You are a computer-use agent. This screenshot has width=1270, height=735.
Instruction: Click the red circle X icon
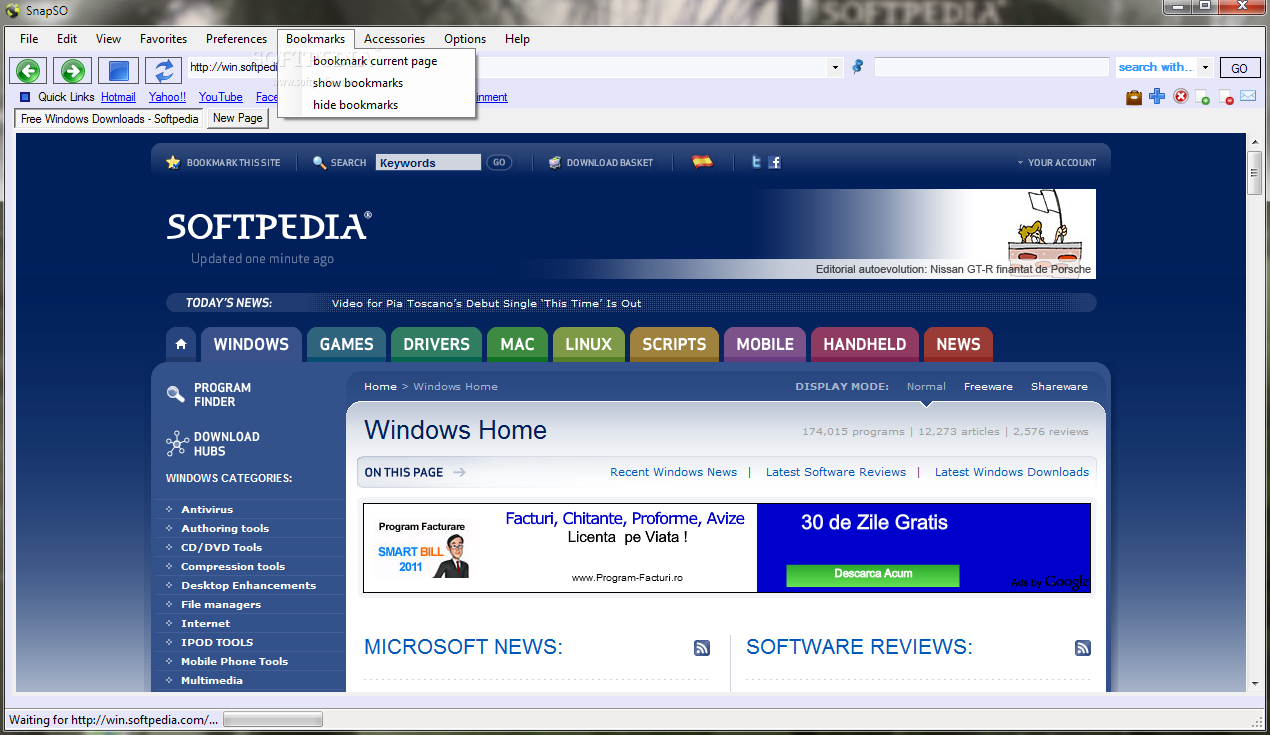coord(1181,96)
